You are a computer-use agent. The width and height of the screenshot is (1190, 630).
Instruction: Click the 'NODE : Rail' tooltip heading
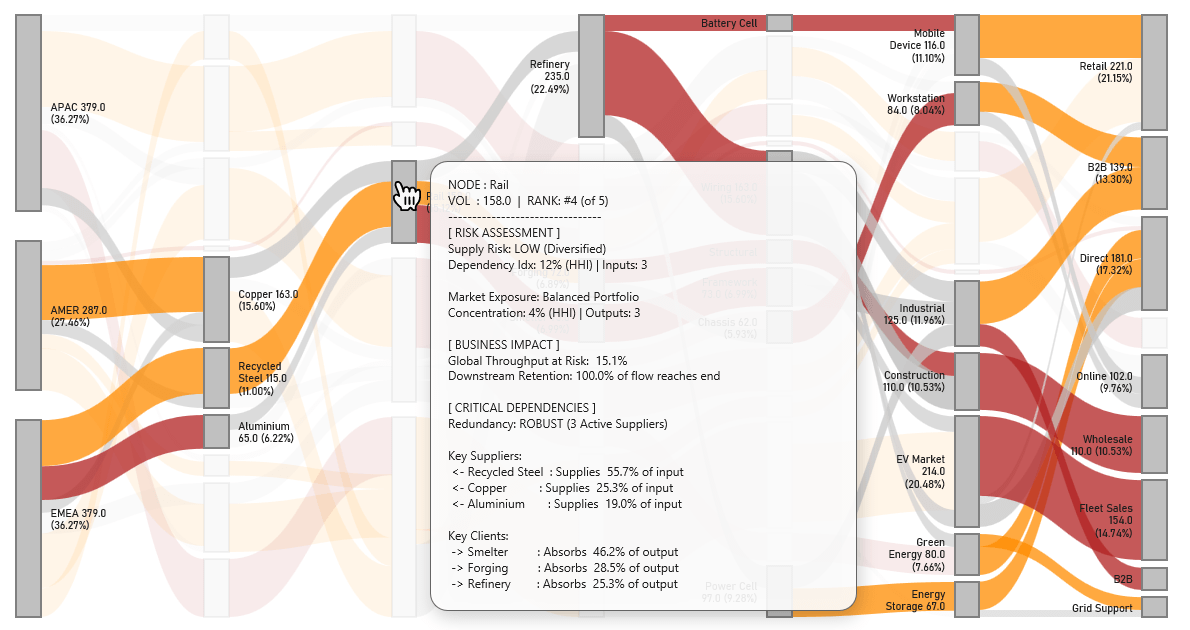pyautogui.click(x=478, y=184)
